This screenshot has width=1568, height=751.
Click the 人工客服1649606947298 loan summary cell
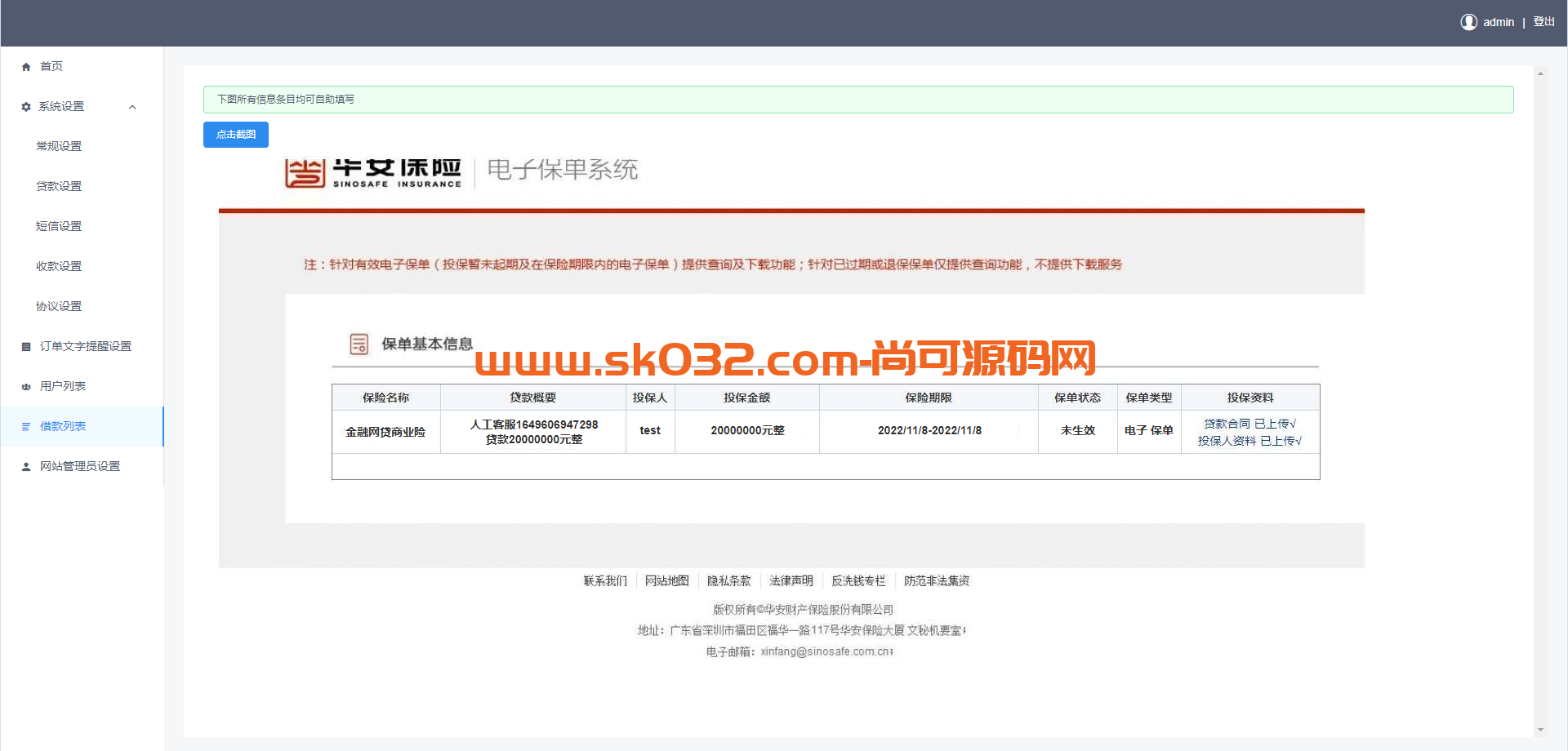(x=533, y=432)
